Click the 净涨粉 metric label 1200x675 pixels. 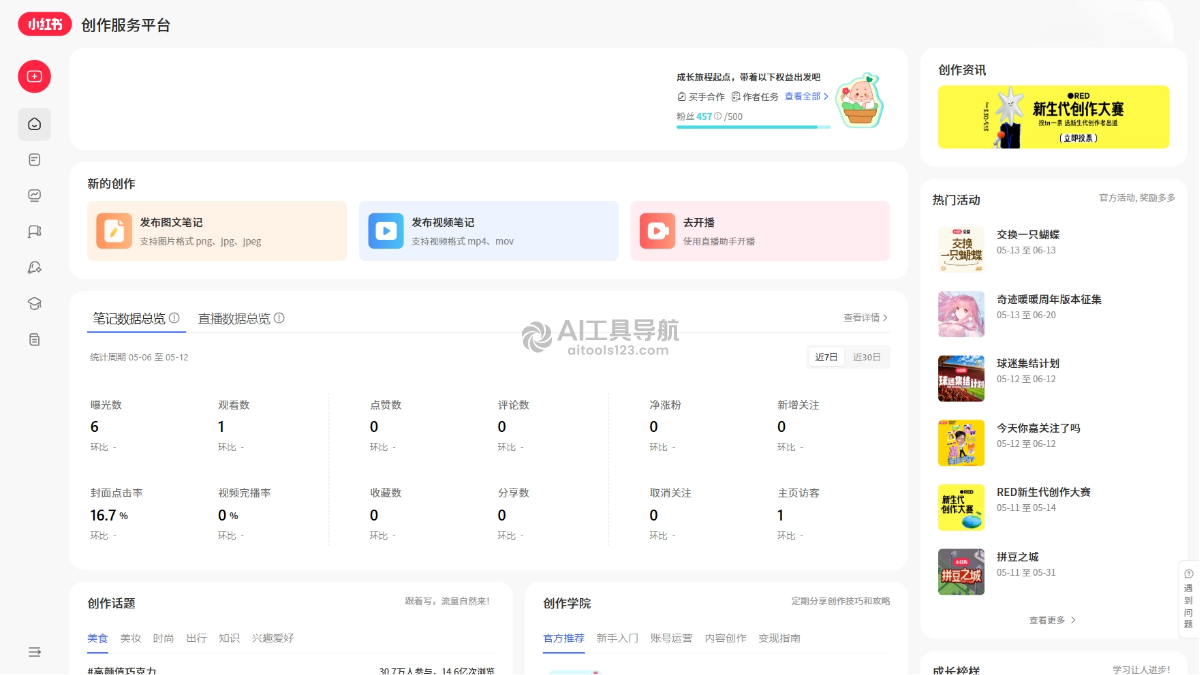665,405
